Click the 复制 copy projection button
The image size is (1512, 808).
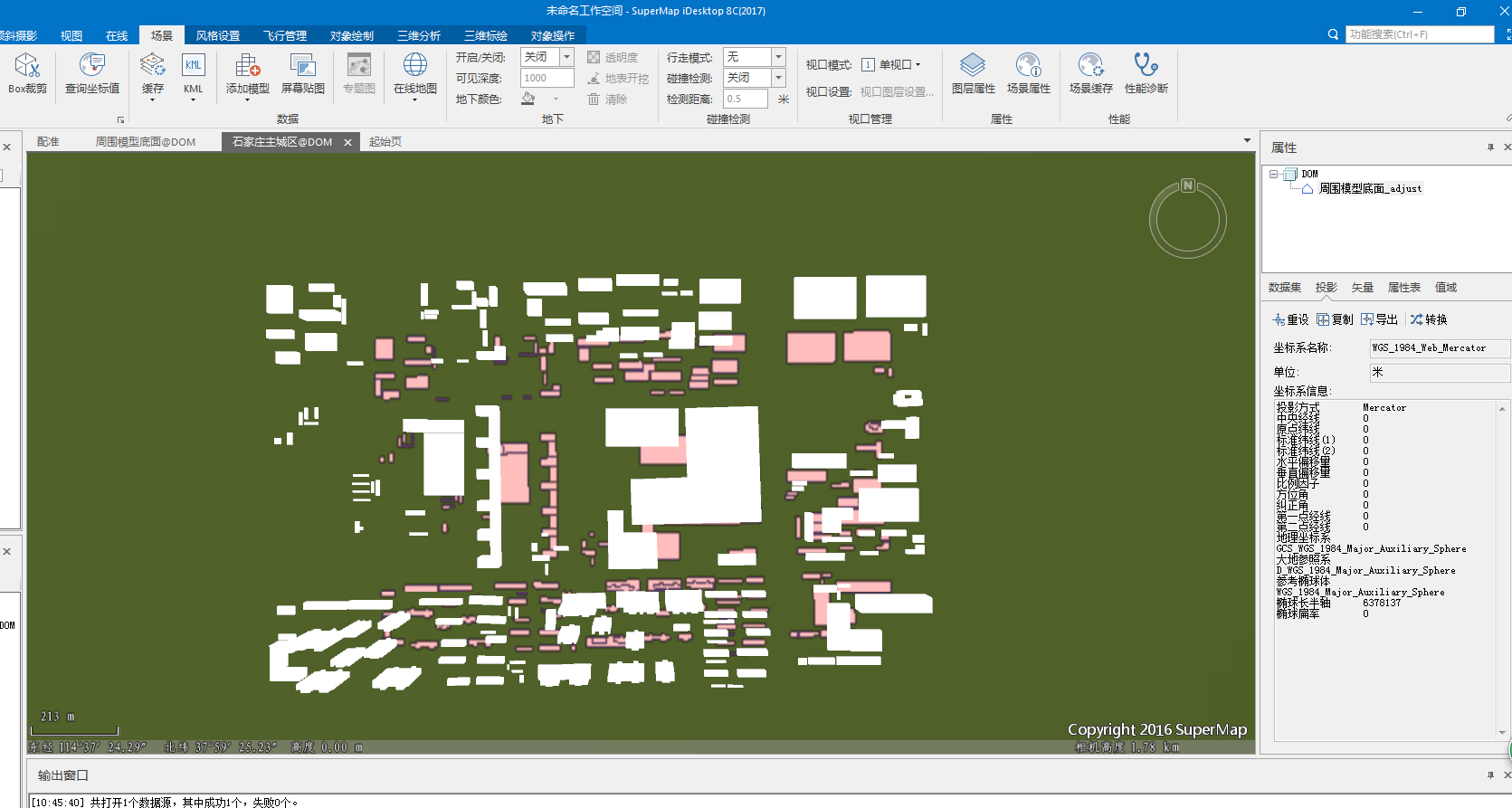point(1336,319)
